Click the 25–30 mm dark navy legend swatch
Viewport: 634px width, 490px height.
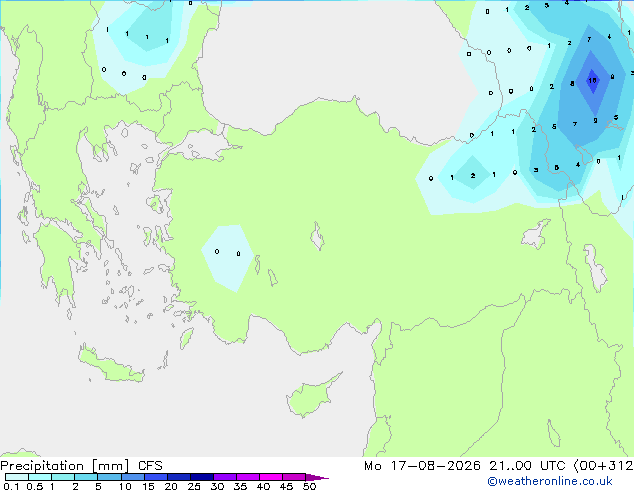point(202,477)
